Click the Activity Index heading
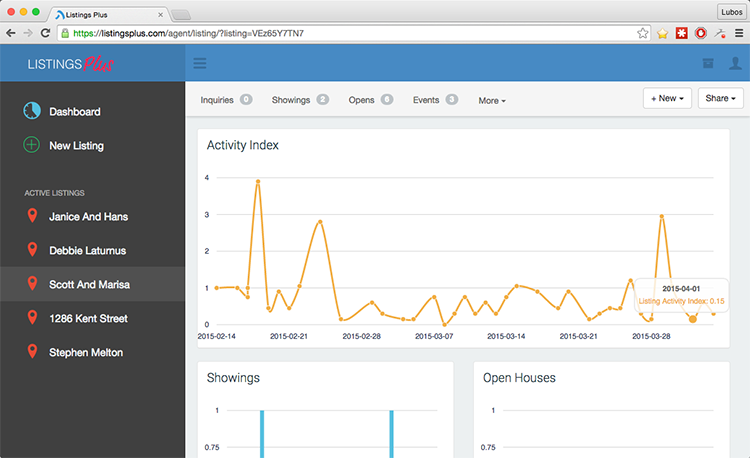 (x=243, y=145)
